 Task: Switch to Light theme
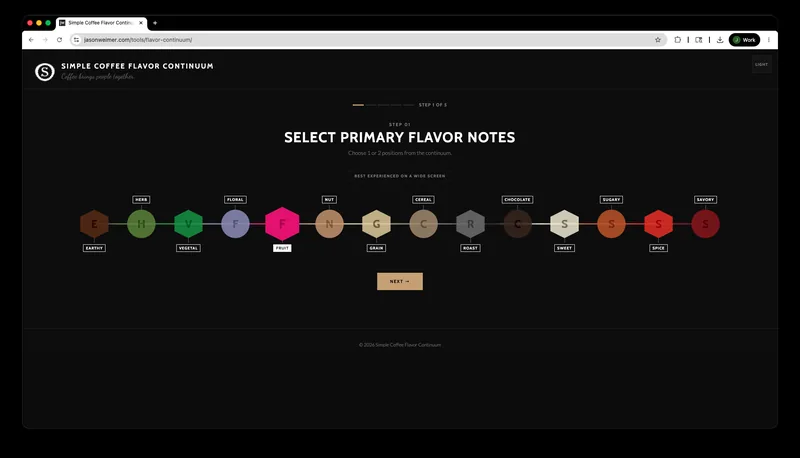coord(761,65)
